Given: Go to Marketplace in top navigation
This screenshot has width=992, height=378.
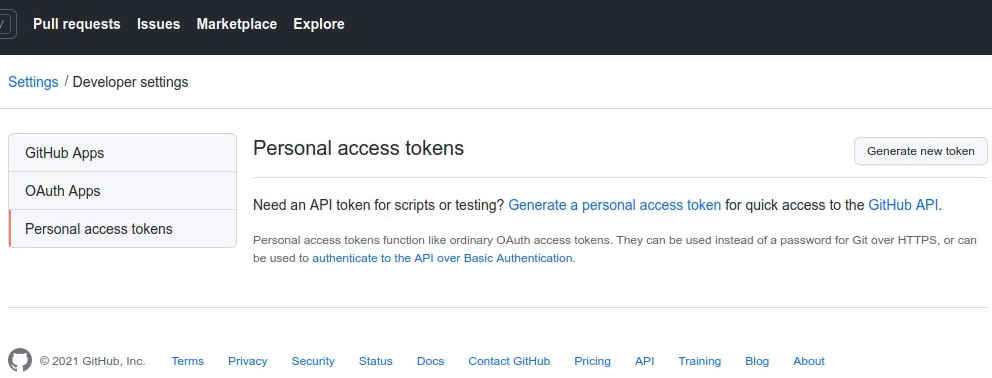Looking at the screenshot, I should point(237,24).
